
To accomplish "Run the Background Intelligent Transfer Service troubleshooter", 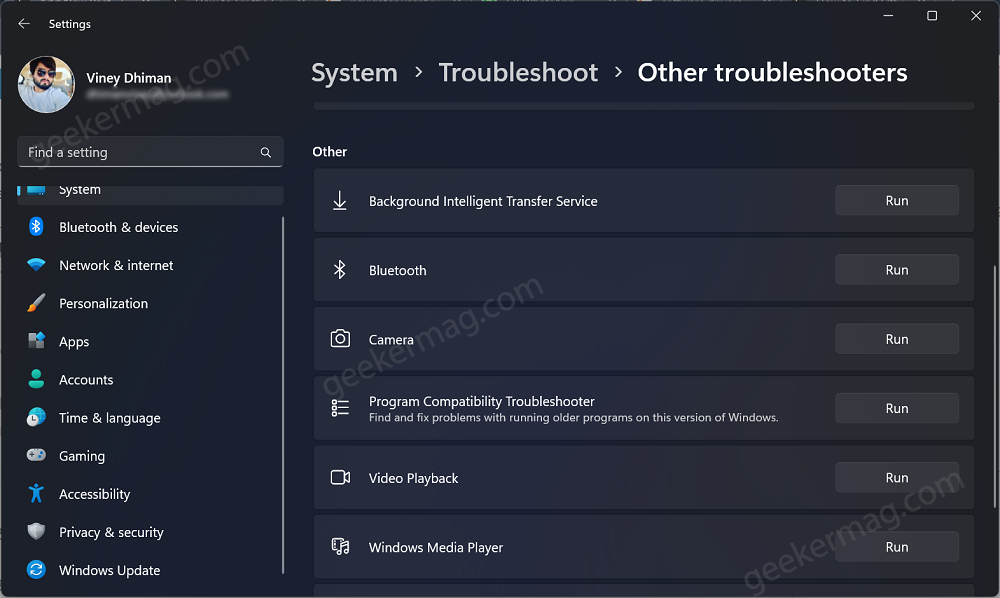I will point(897,201).
